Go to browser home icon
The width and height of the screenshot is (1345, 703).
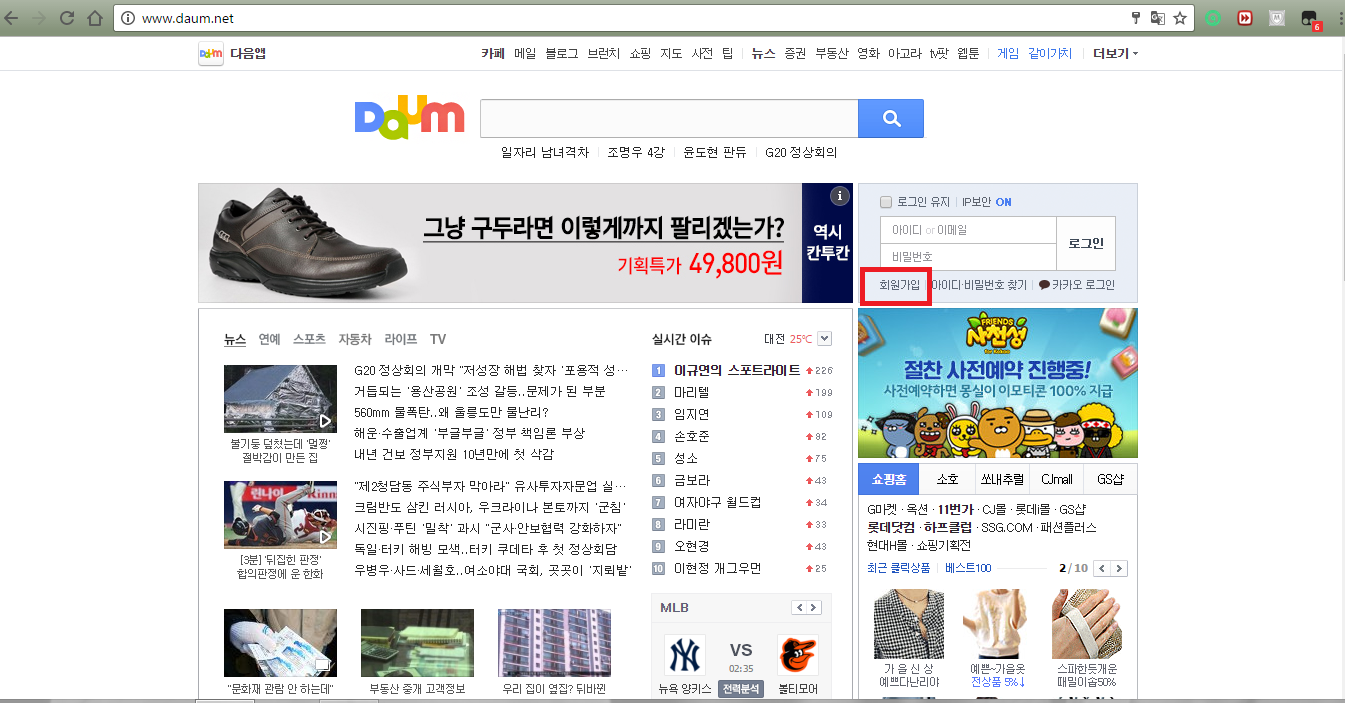94,18
